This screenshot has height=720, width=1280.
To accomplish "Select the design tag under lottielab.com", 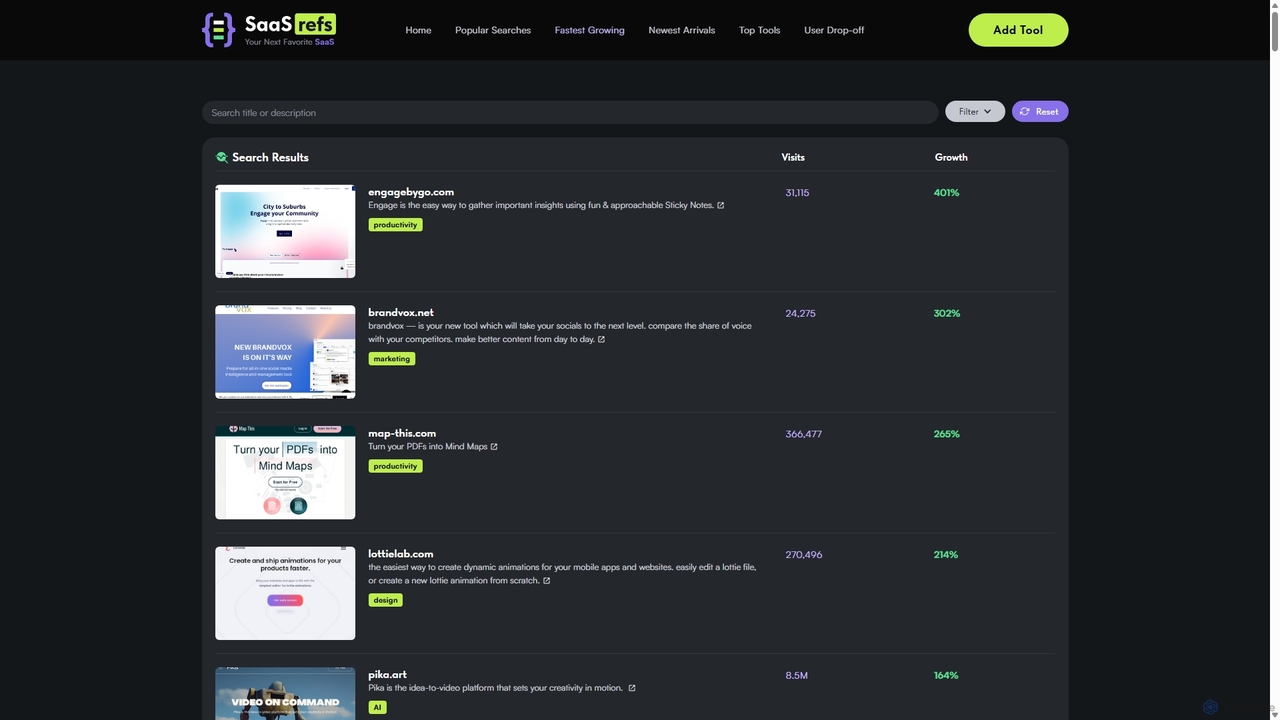I will 385,600.
